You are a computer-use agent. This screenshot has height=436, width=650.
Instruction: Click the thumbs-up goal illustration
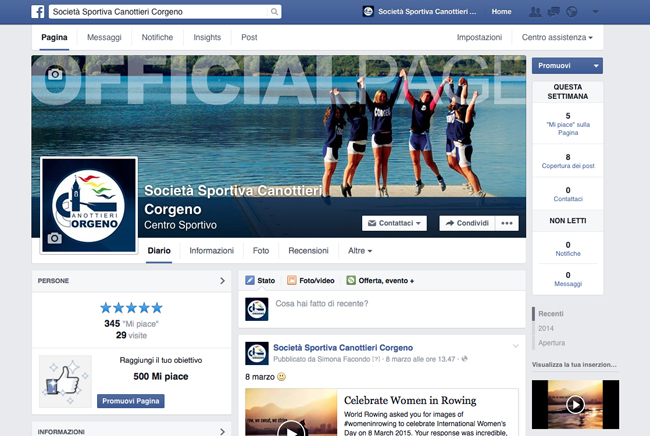coord(65,381)
